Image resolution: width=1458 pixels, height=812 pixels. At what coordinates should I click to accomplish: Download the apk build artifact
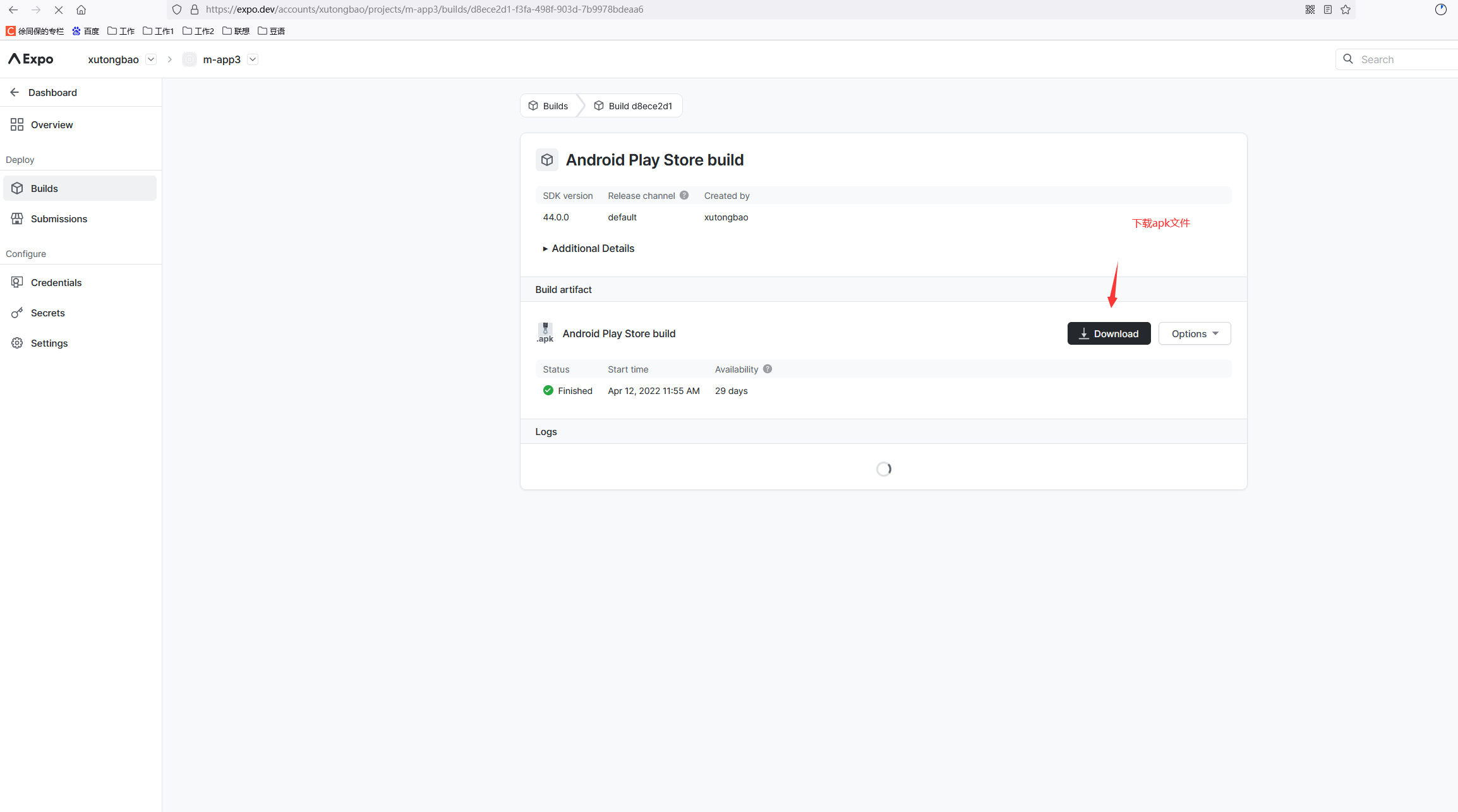click(1108, 333)
